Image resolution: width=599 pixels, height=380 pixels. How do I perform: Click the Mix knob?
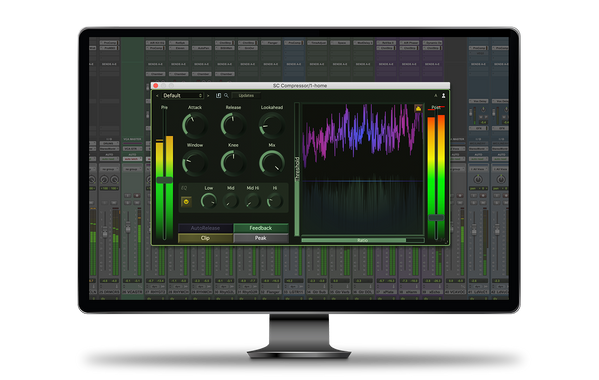[x=272, y=163]
